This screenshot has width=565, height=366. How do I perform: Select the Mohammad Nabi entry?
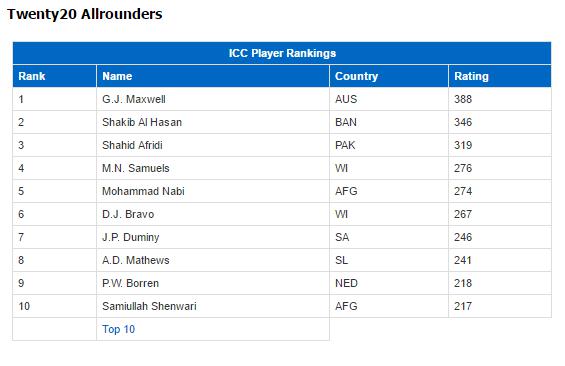[143, 191]
